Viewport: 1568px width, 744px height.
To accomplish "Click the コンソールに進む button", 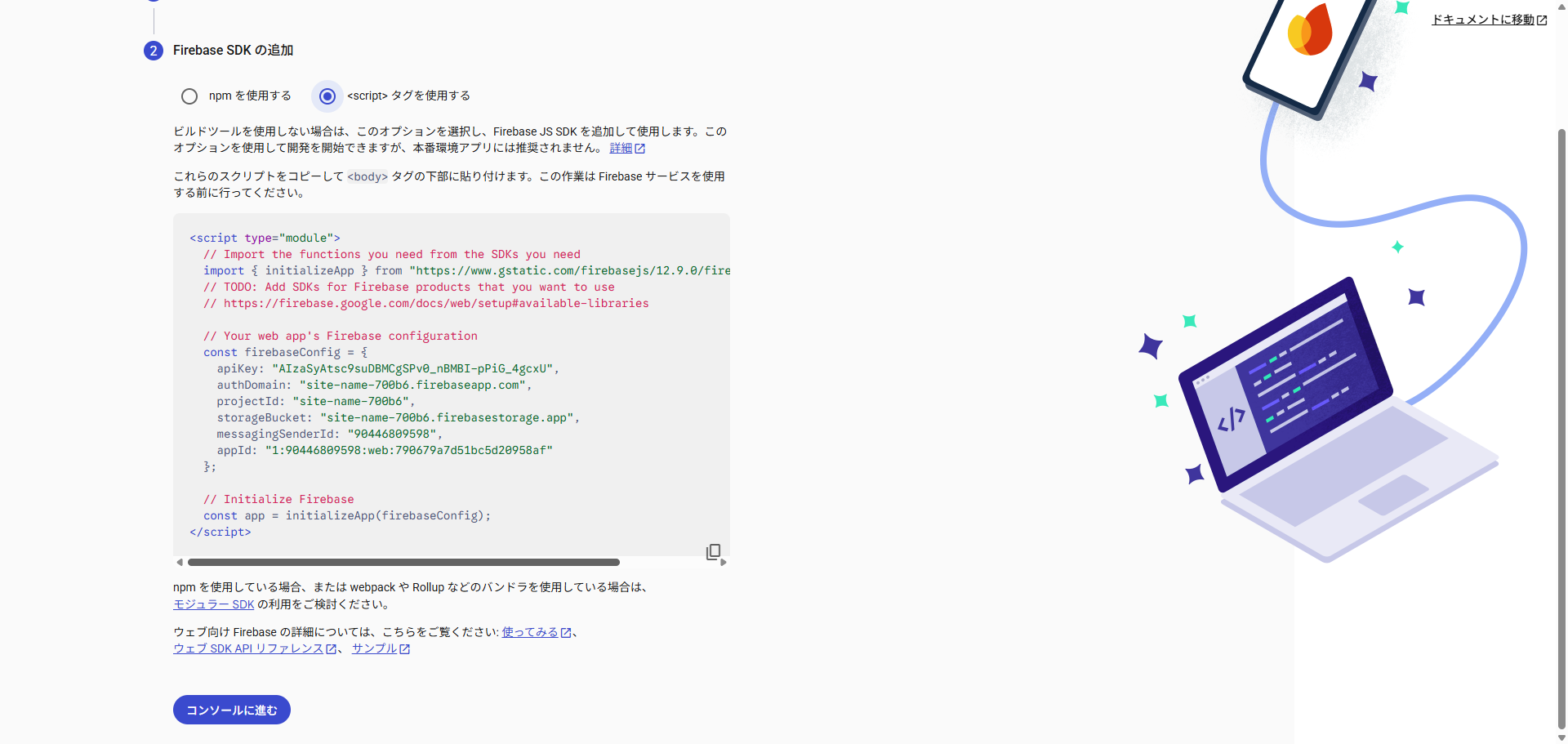I will 231,710.
